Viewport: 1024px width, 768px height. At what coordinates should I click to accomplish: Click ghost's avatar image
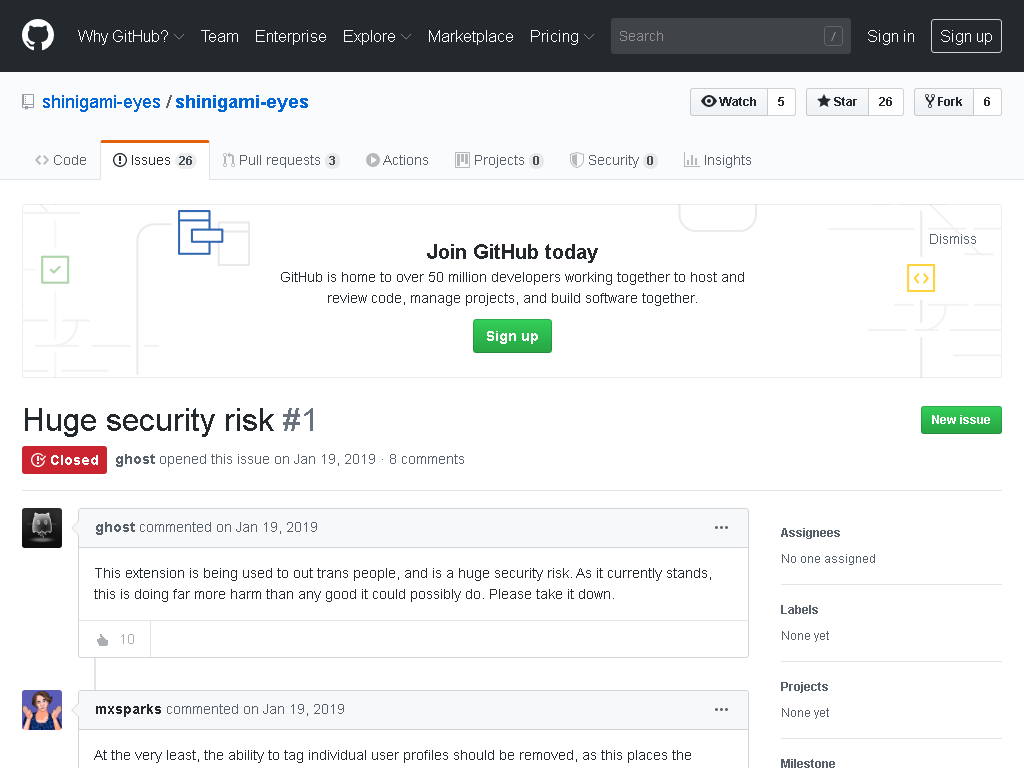[42, 528]
